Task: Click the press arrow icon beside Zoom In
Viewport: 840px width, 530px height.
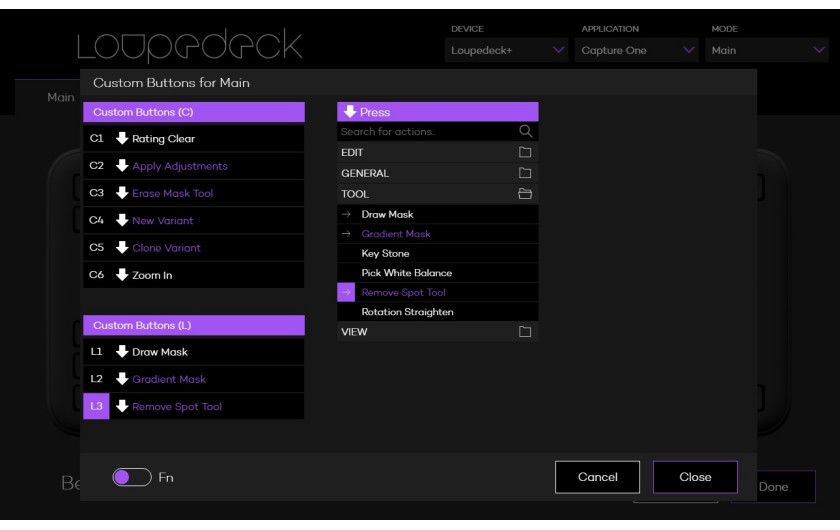Action: 122,275
